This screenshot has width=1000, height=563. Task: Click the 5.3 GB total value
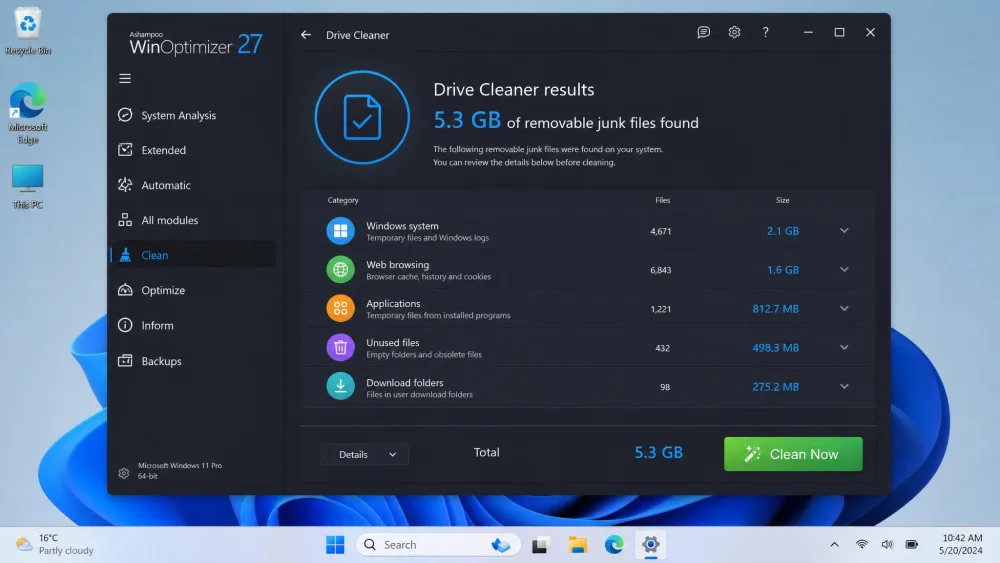[x=658, y=452]
